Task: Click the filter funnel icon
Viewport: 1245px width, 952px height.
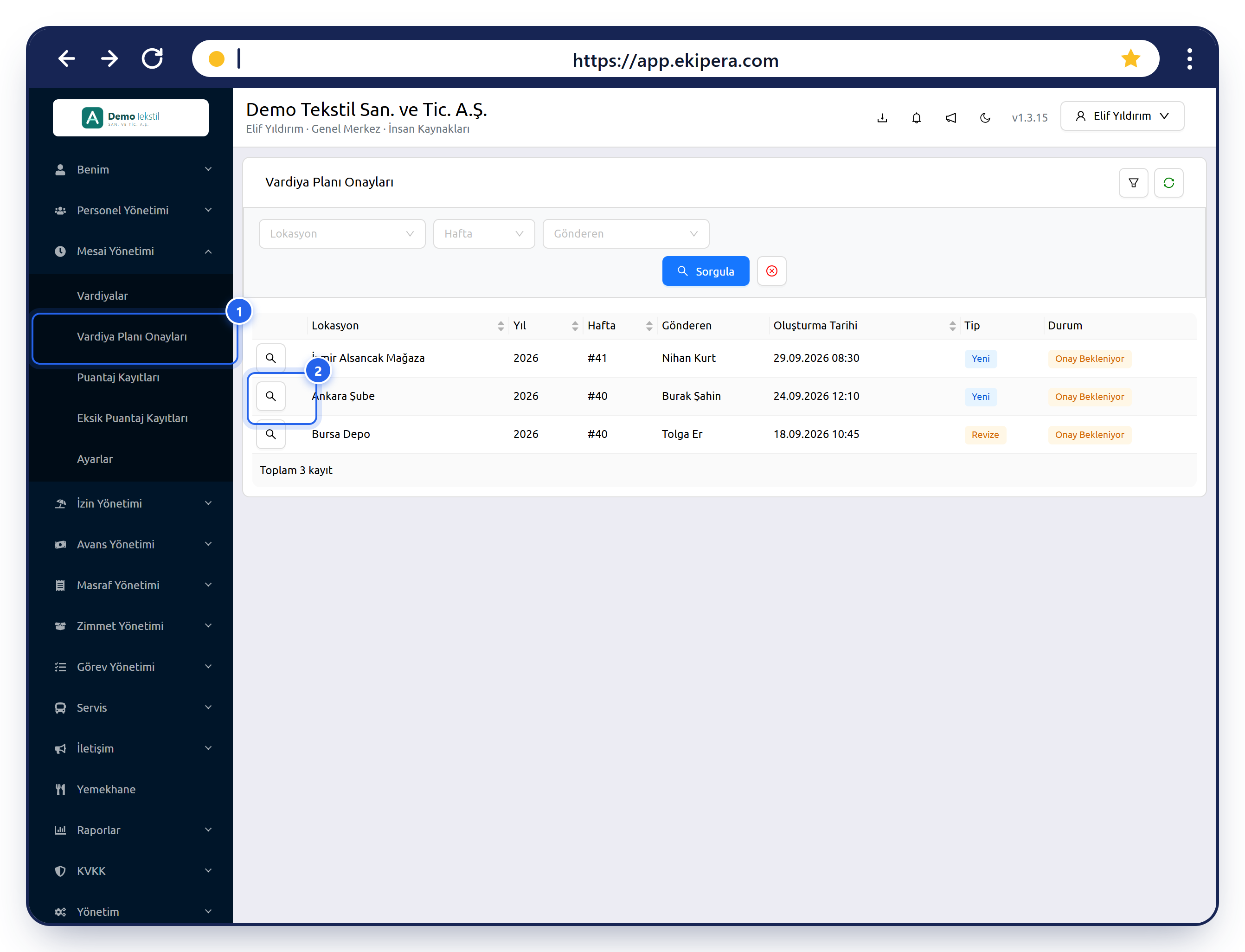Action: (1133, 183)
